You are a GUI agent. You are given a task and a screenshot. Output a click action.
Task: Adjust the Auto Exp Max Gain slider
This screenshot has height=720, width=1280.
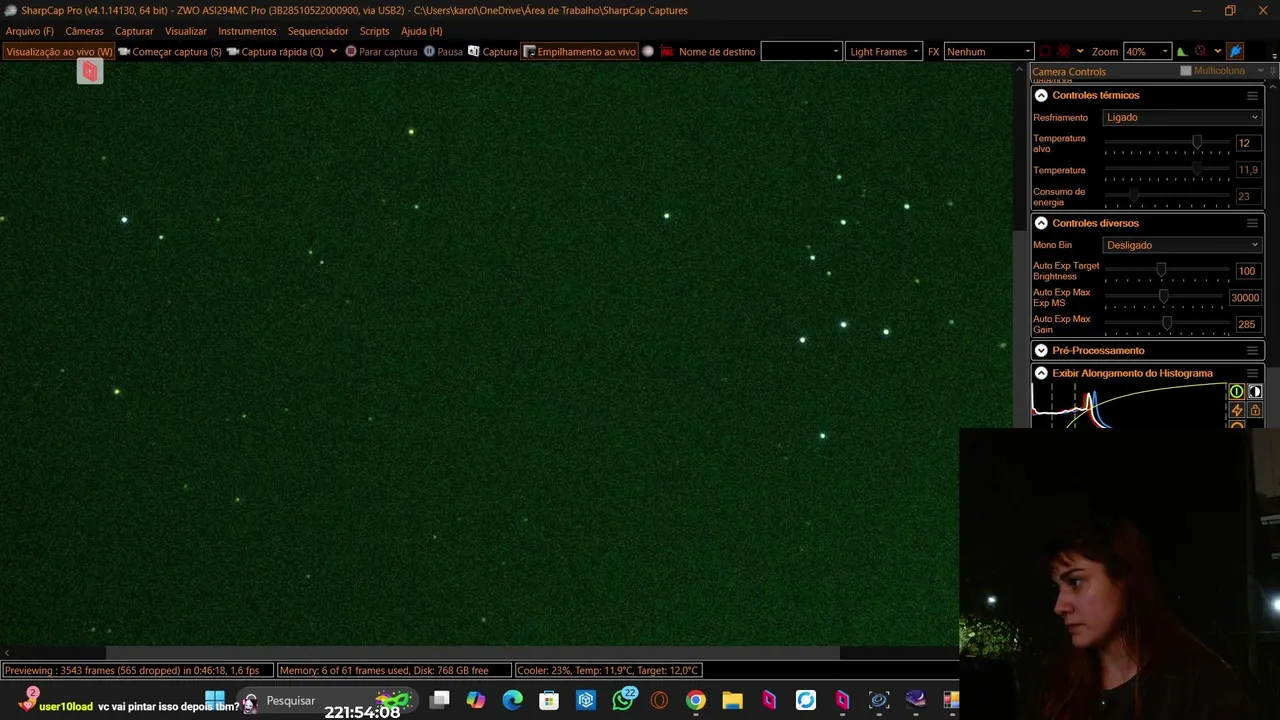click(x=1167, y=324)
